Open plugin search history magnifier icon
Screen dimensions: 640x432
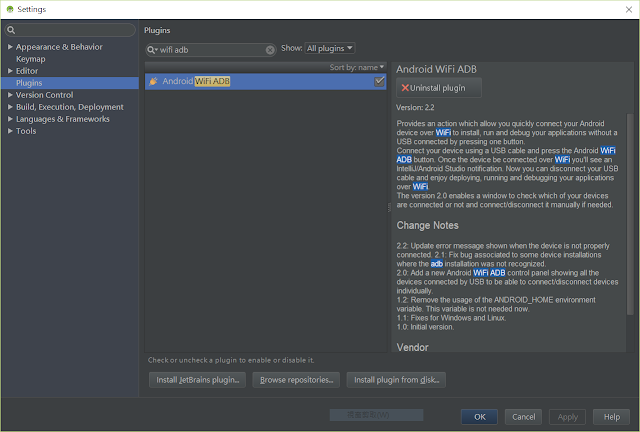pos(152,50)
